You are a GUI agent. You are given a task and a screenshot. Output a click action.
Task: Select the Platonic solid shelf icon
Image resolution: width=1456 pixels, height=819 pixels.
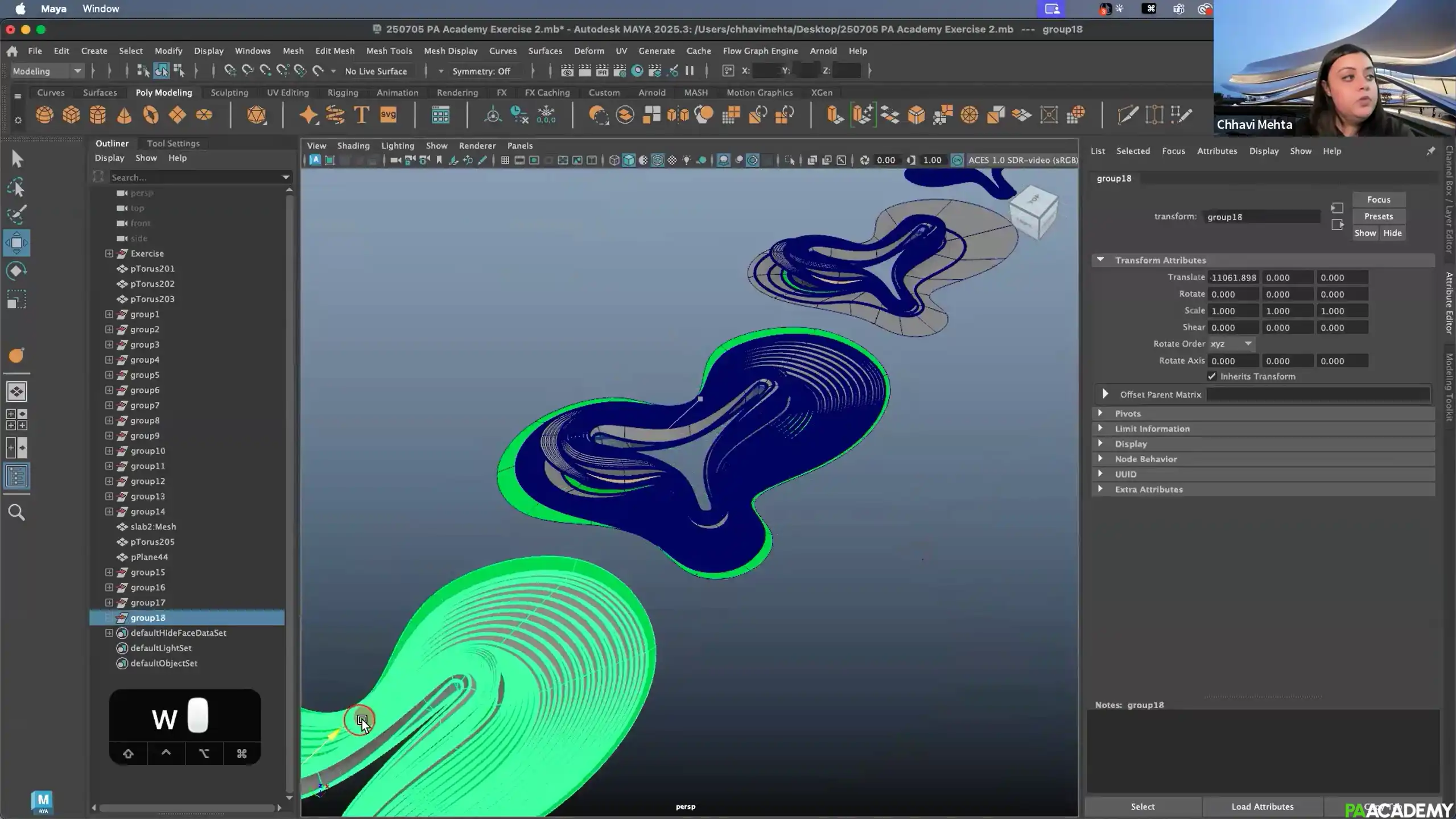click(257, 116)
